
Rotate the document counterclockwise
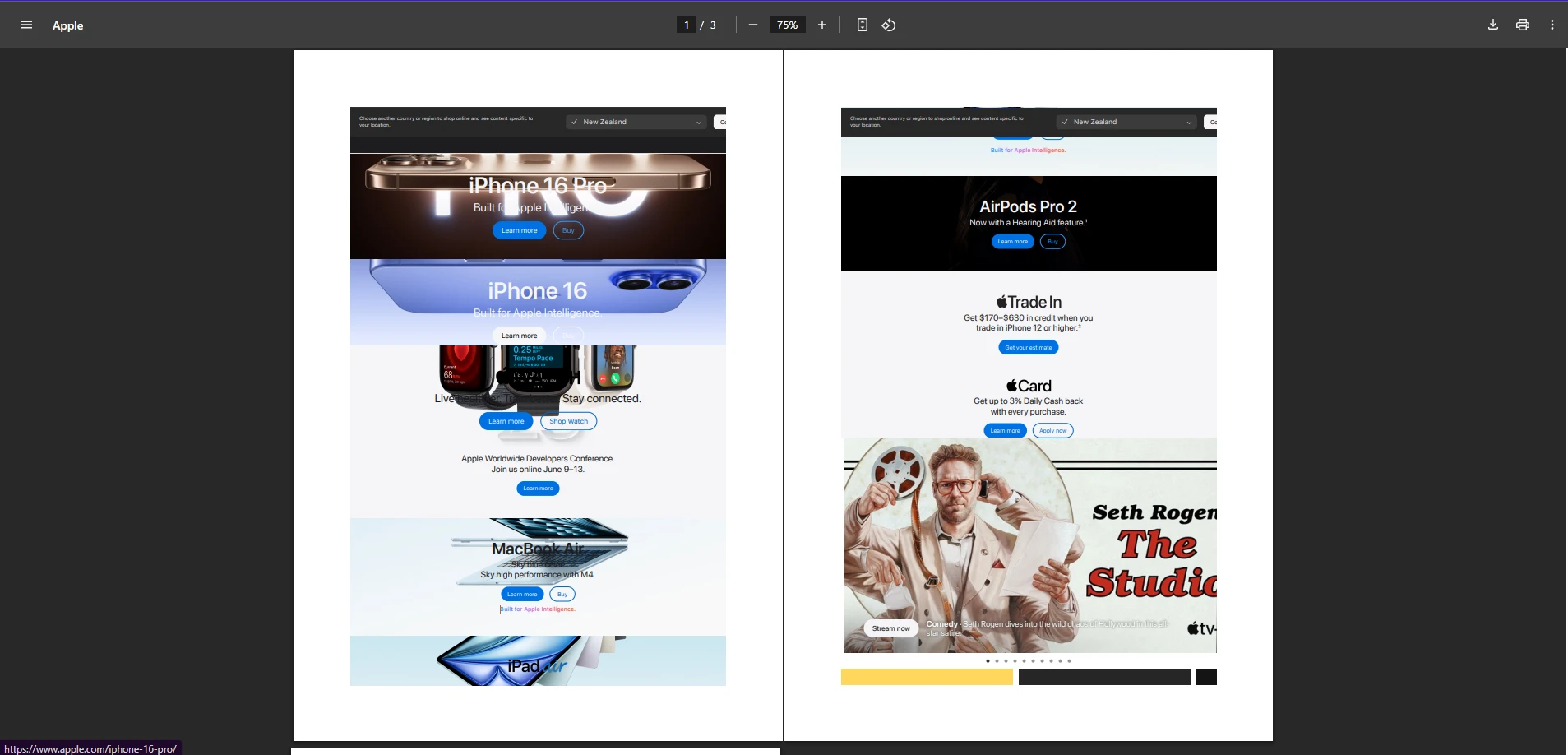point(889,25)
